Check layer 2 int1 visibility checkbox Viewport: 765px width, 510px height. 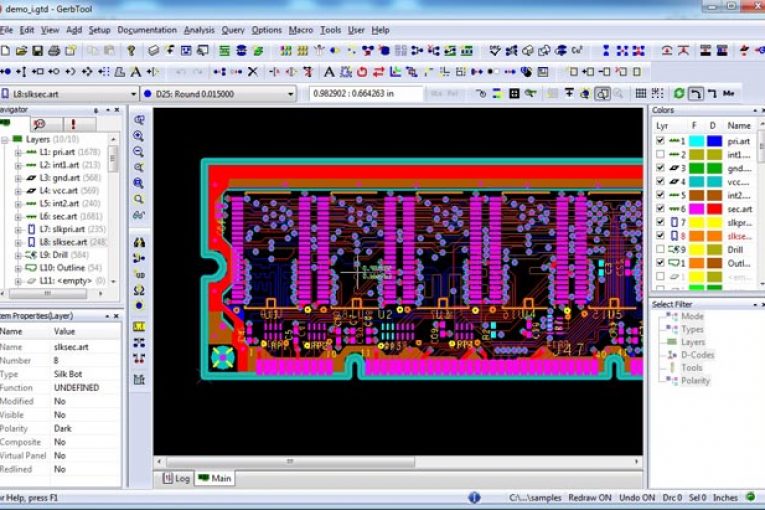[660, 154]
